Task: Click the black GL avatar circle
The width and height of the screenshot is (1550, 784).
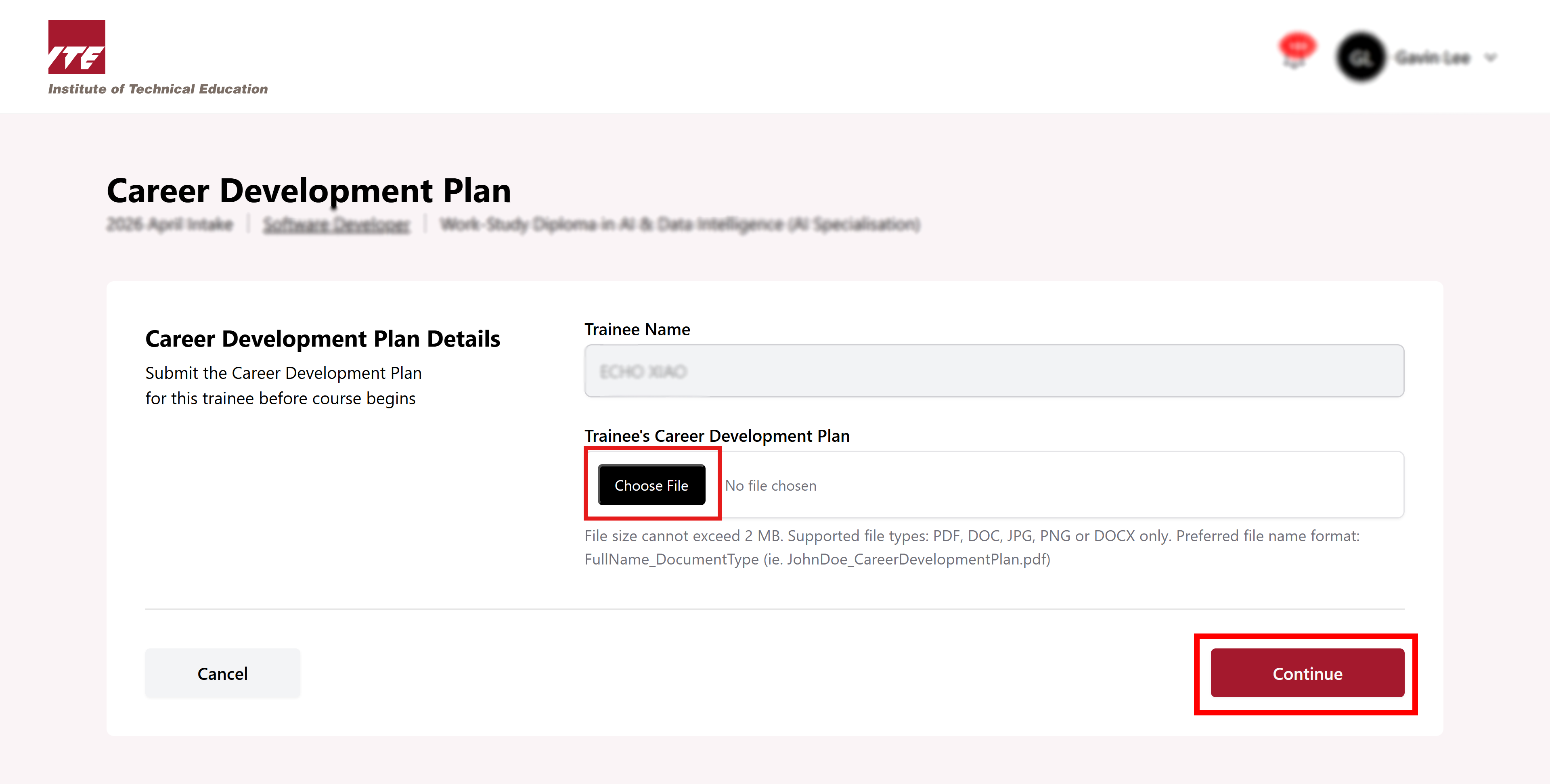Action: click(x=1360, y=58)
